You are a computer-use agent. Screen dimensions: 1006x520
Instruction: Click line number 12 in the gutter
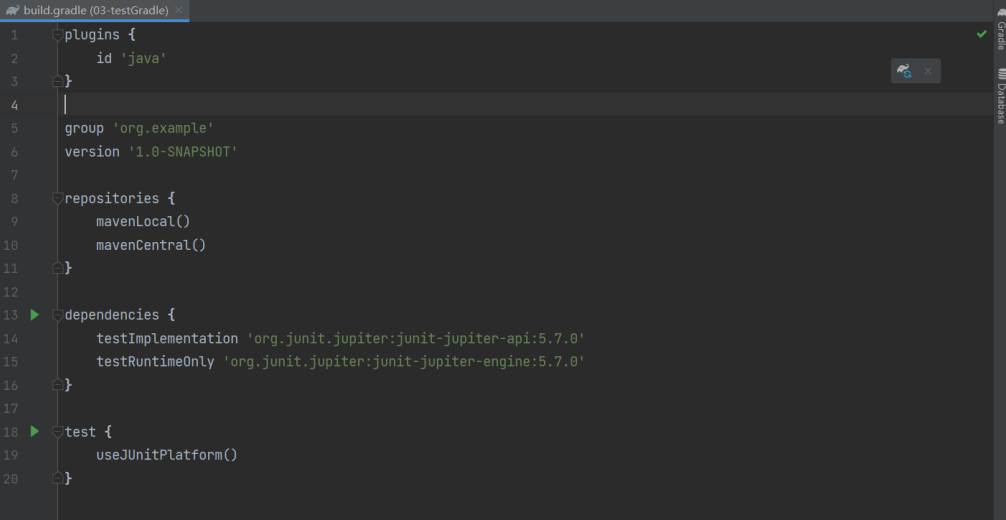tap(11, 291)
